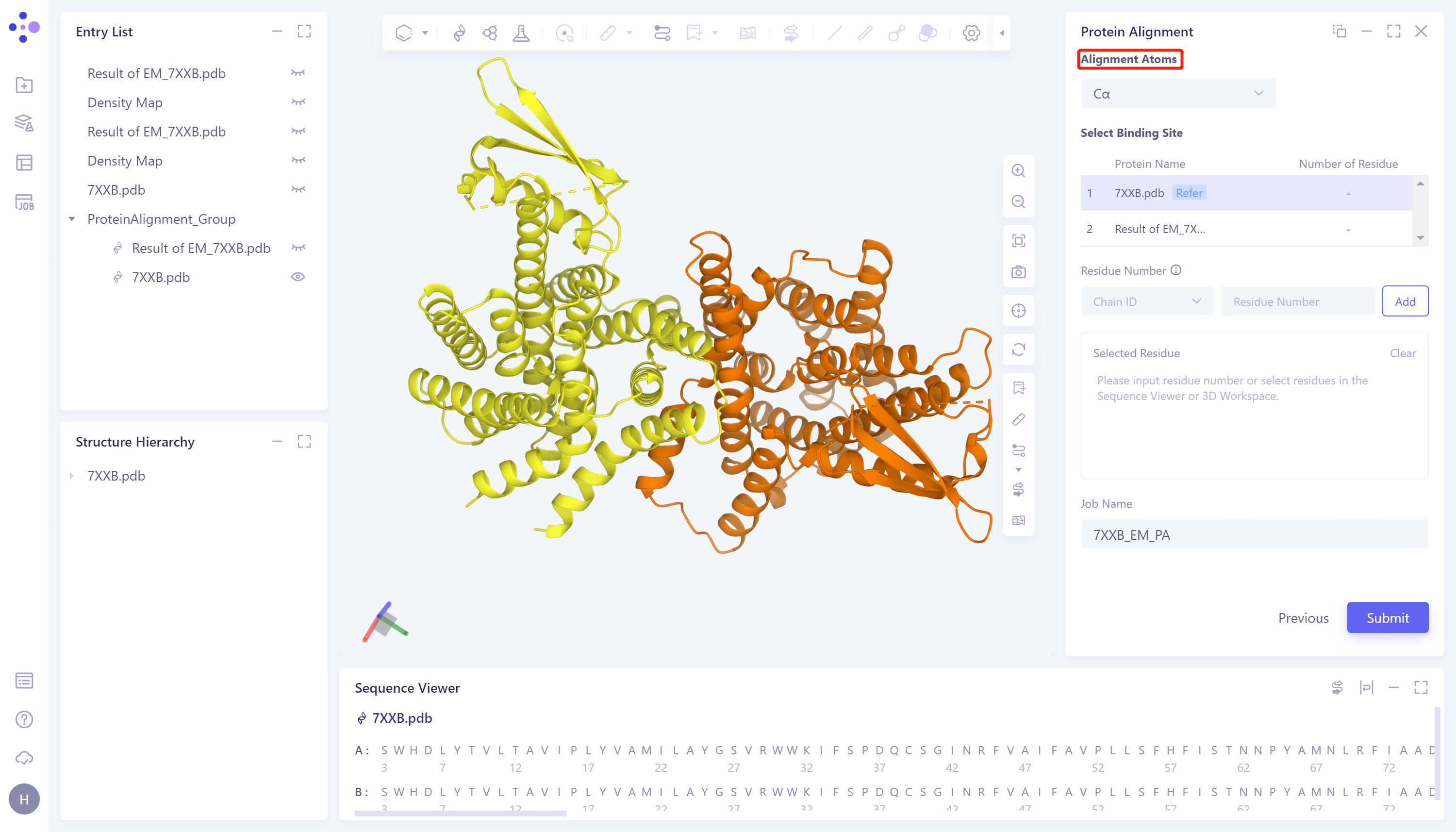Show the first Density Map entry
This screenshot has height=832, width=1456.
(x=298, y=102)
